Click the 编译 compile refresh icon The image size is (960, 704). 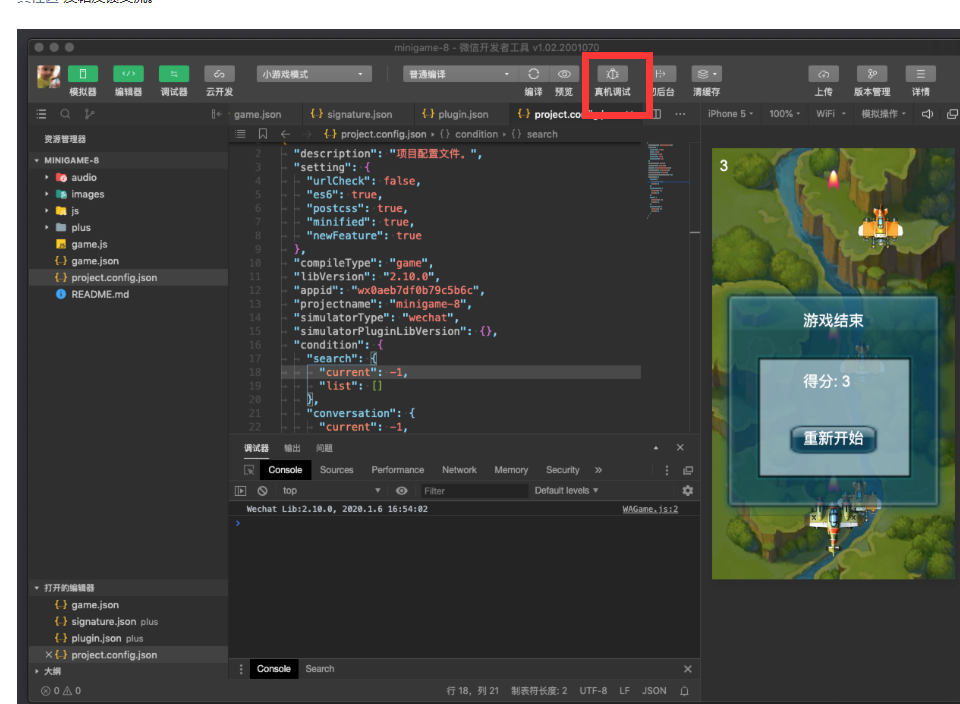(x=534, y=74)
